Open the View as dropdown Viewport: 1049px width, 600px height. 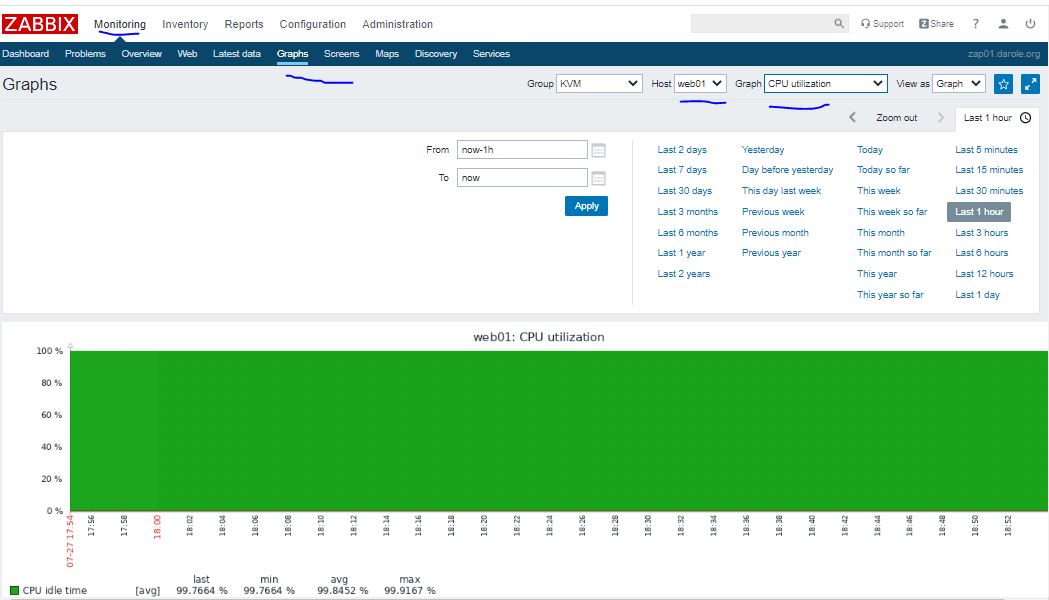pos(959,84)
